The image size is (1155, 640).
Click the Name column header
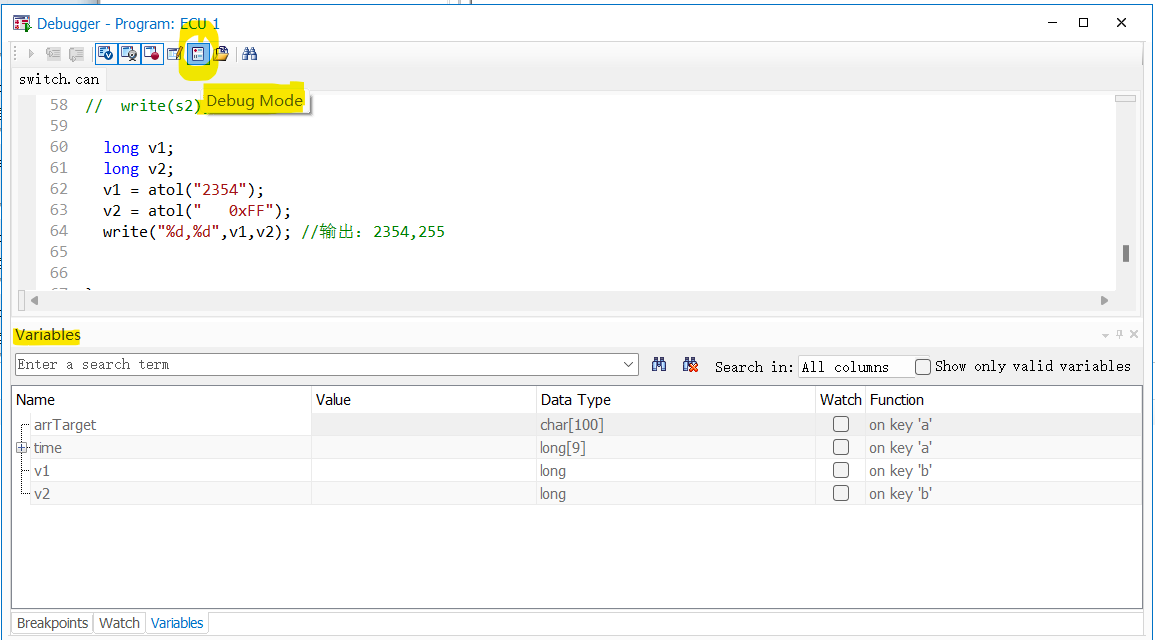point(162,400)
